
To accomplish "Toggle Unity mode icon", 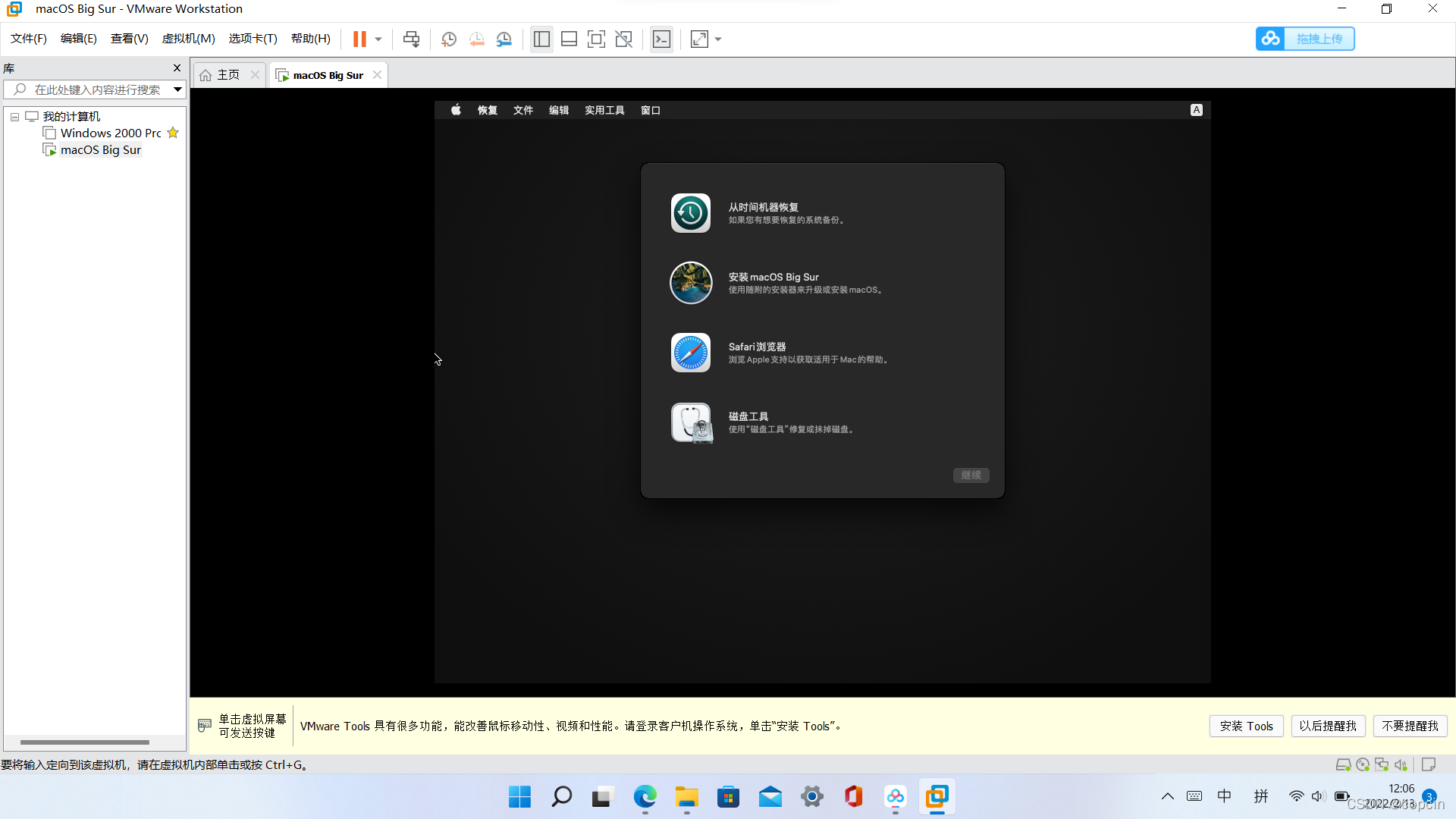I will click(624, 39).
